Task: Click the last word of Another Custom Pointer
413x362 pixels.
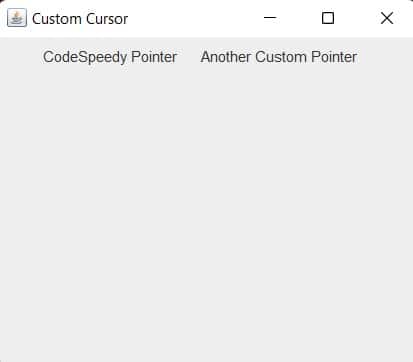Action: click(334, 57)
